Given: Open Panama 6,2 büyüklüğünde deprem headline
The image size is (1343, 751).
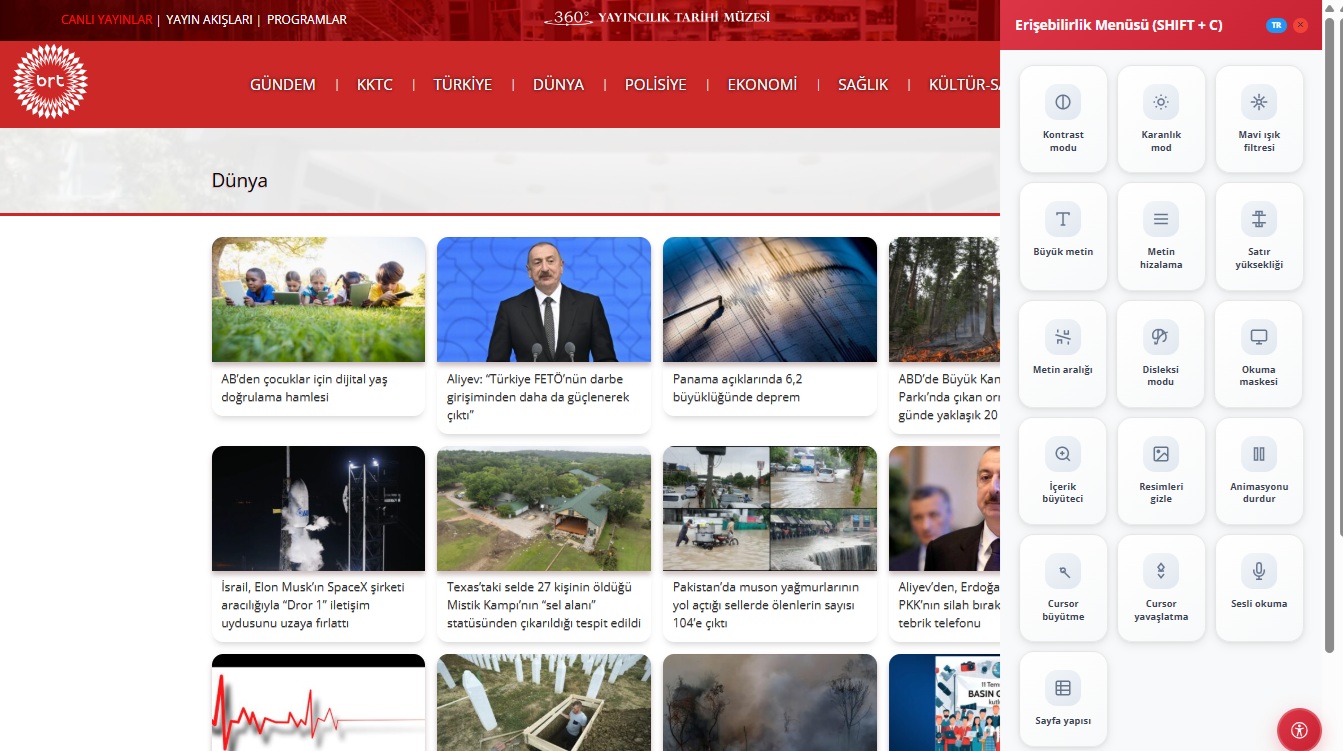Looking at the screenshot, I should point(737,388).
